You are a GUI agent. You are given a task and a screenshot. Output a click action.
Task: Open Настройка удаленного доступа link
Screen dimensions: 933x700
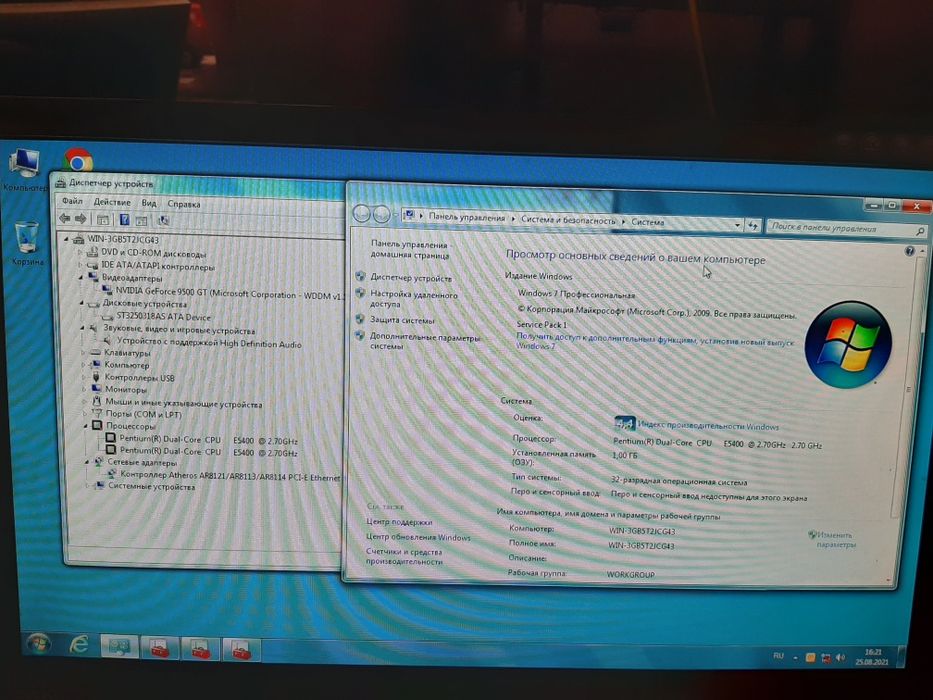tap(414, 299)
